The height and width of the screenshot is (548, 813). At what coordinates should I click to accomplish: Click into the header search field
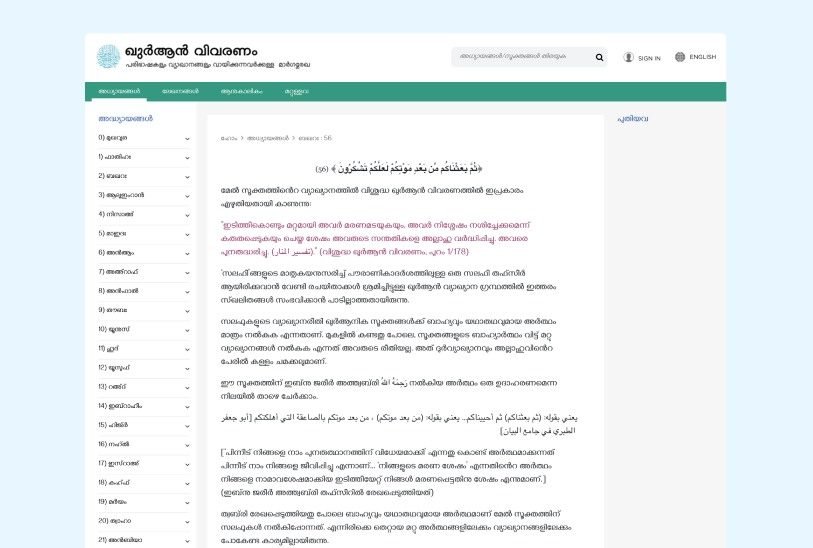520,57
